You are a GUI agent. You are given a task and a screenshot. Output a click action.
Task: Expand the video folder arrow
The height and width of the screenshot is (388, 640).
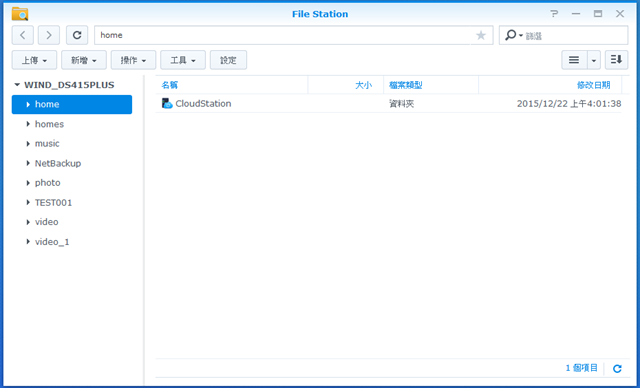coord(28,222)
